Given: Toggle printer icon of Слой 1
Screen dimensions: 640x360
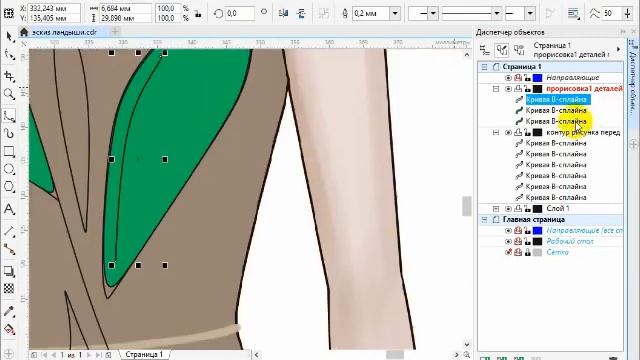Looking at the screenshot, I should (518, 209).
